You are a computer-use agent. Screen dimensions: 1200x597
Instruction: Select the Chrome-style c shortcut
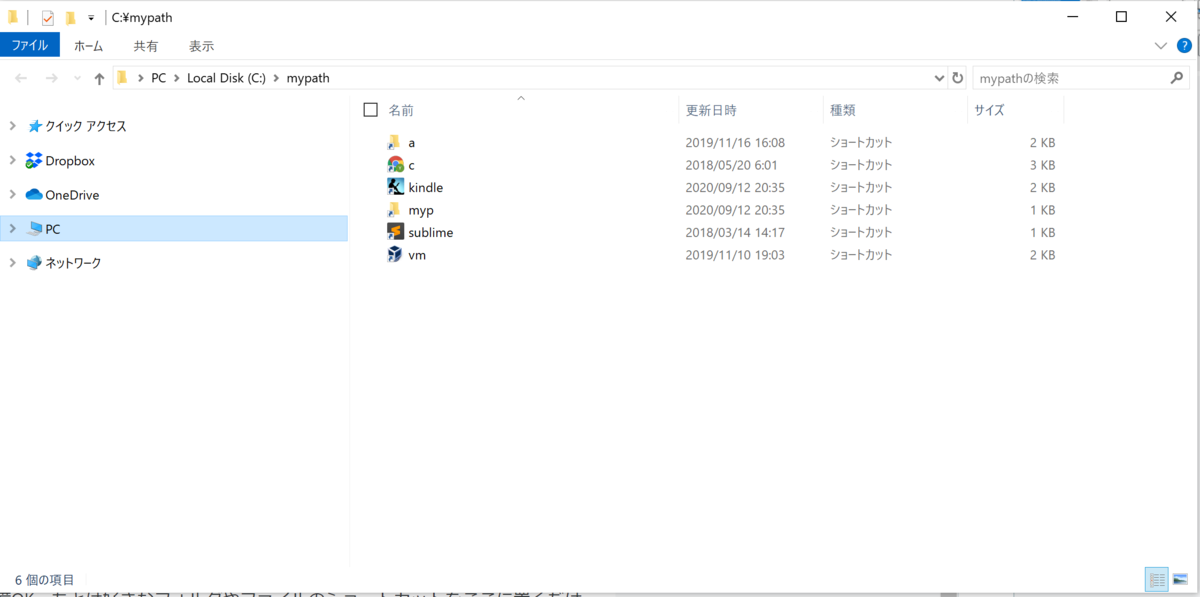click(410, 164)
